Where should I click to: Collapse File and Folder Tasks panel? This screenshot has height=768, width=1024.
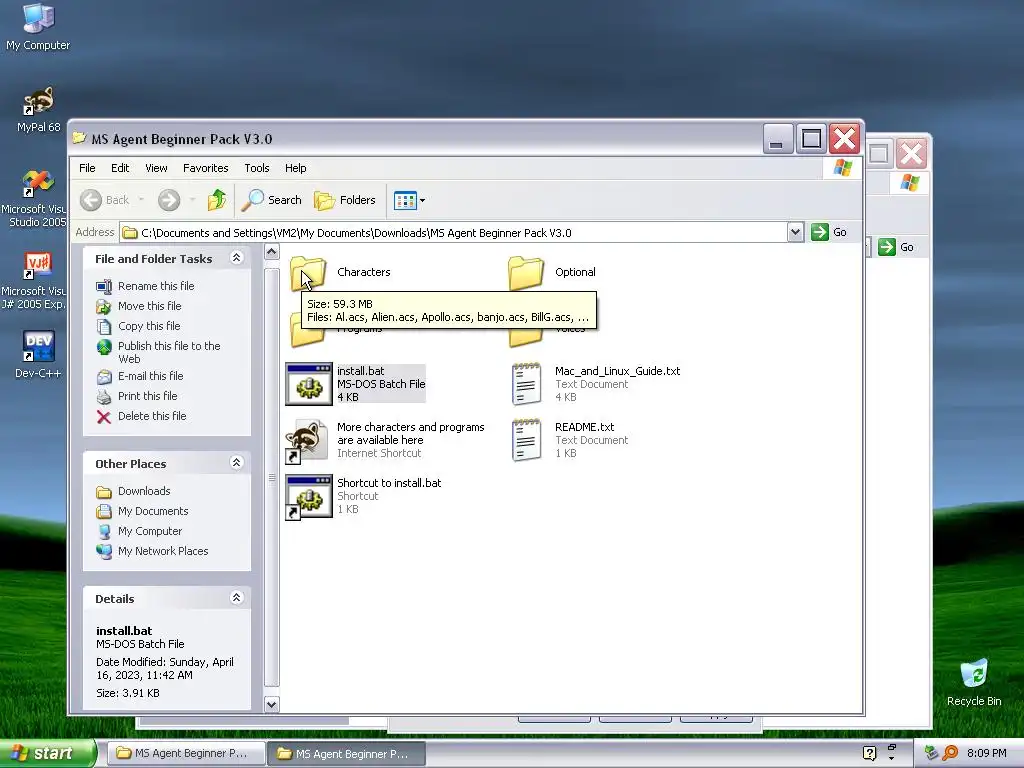[236, 259]
